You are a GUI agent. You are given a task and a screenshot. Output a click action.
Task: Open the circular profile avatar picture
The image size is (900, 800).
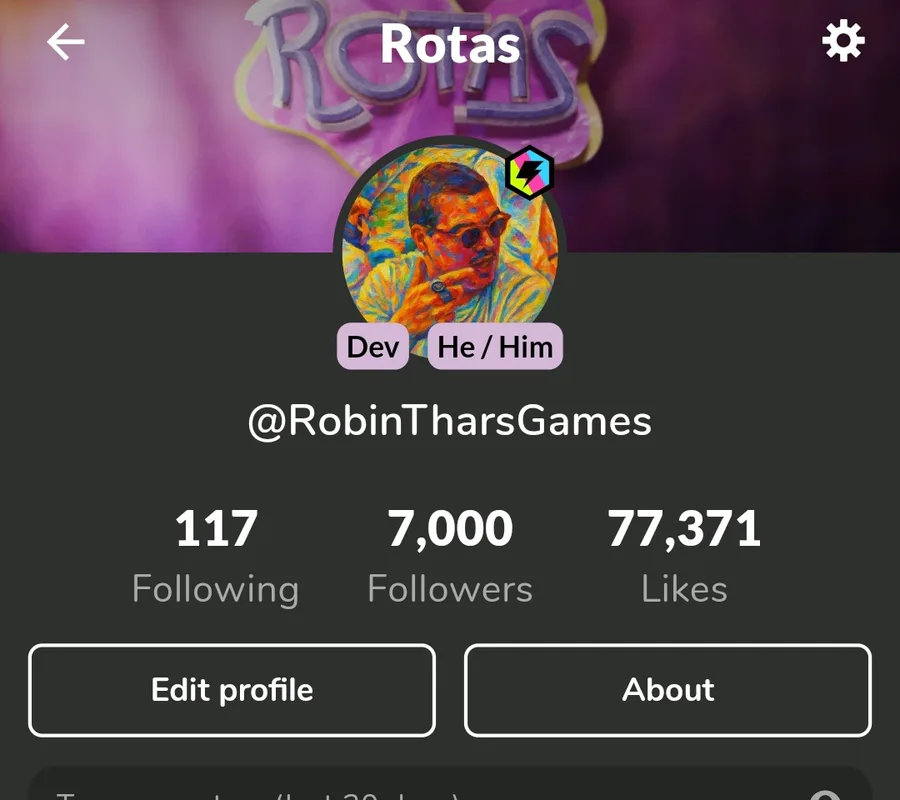click(x=450, y=247)
